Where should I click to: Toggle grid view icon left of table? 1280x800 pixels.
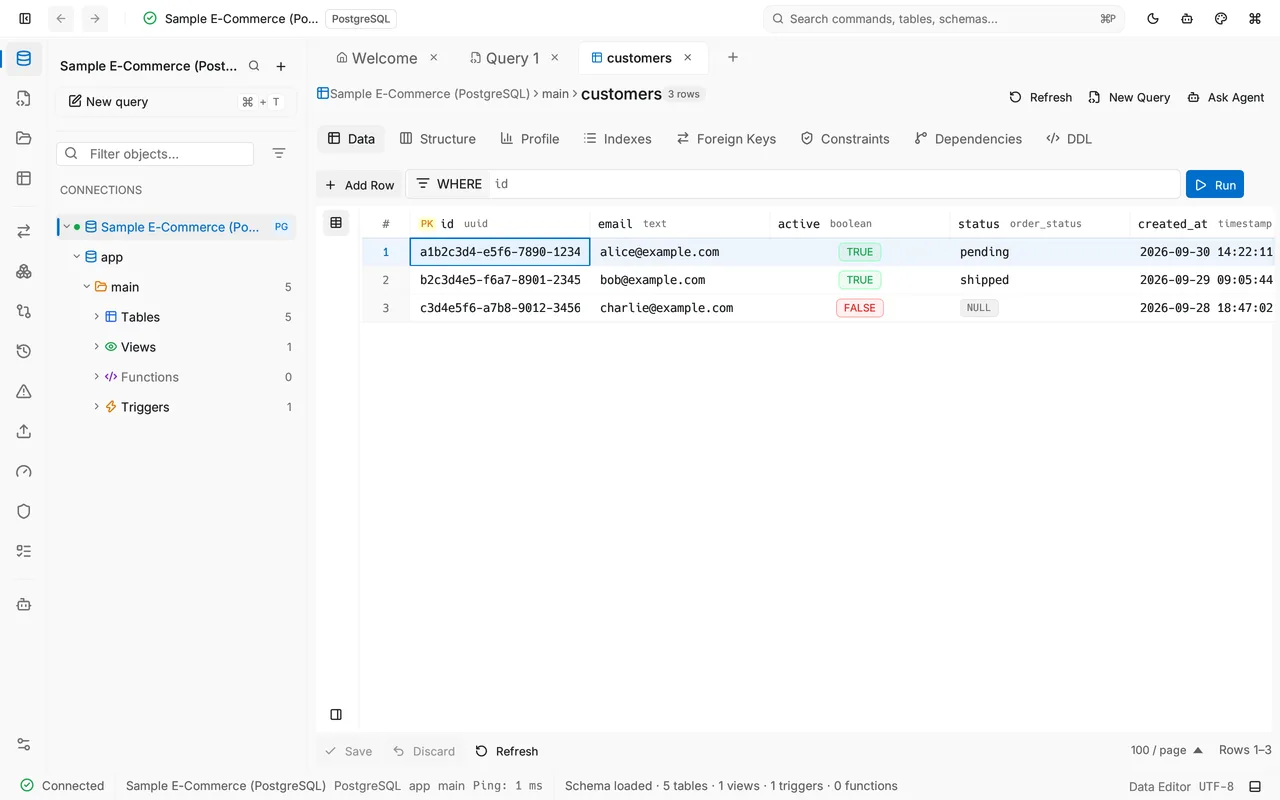[336, 223]
